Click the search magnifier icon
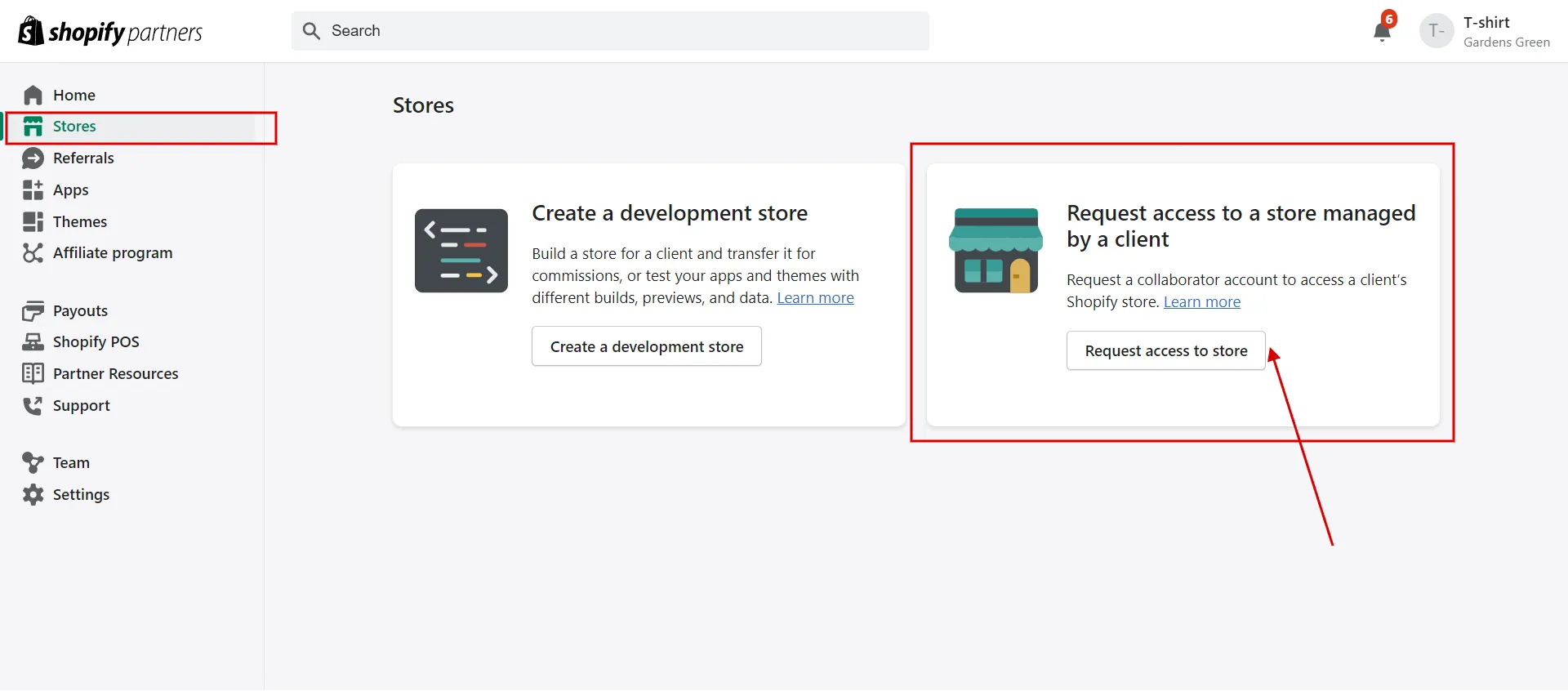The width and height of the screenshot is (1568, 691). pos(311,31)
